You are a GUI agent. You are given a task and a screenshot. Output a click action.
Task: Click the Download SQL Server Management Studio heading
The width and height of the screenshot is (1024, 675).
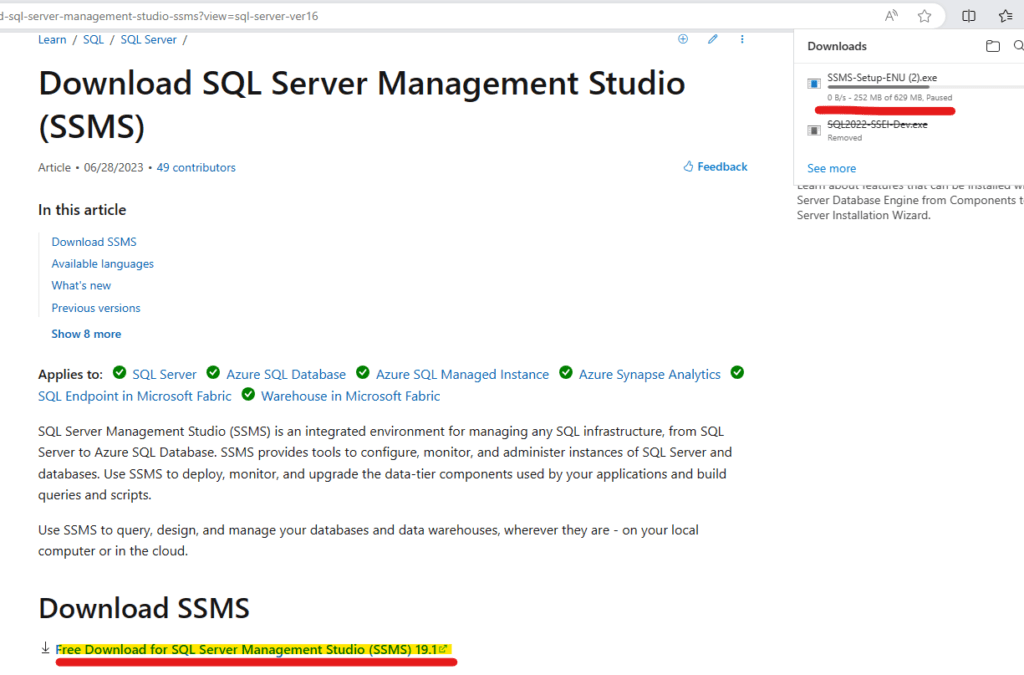click(361, 104)
